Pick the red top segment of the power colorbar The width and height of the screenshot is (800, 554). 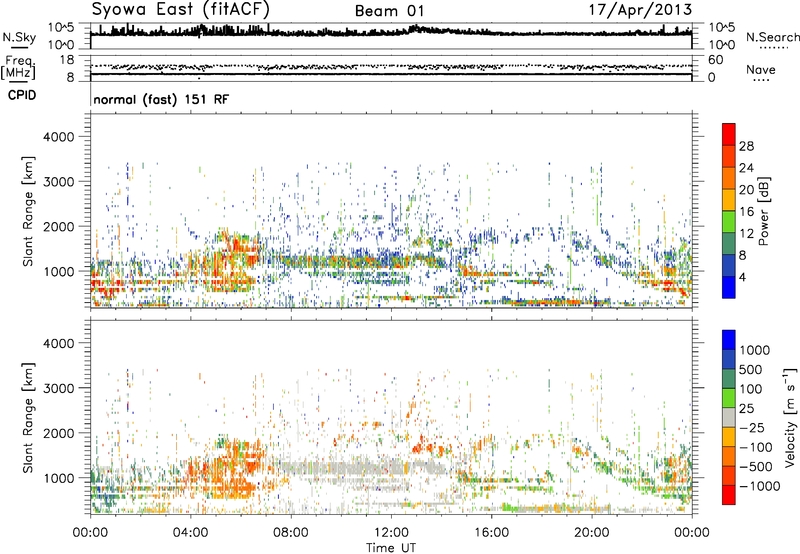729,134
